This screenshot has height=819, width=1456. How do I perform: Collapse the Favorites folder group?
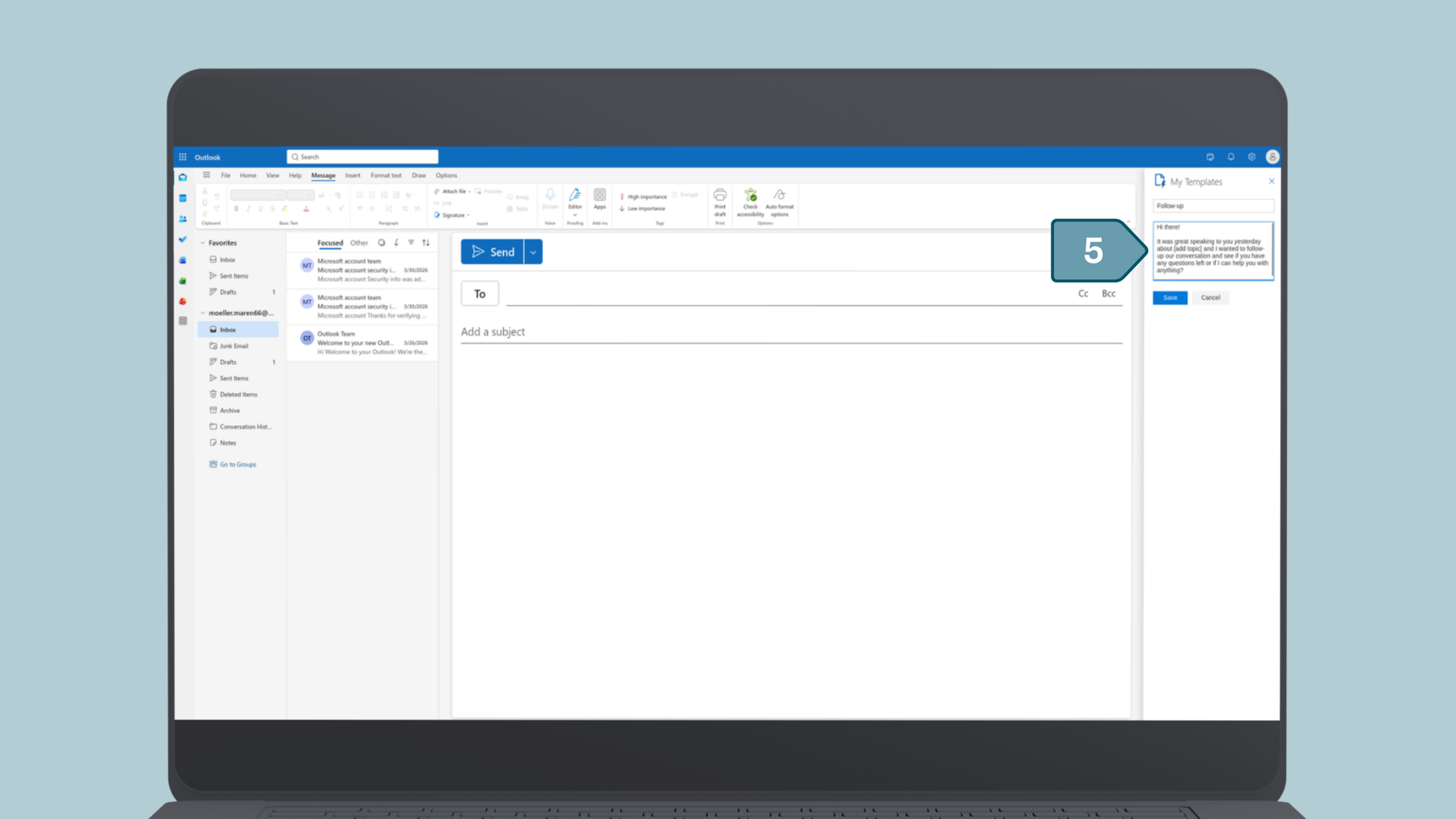203,243
